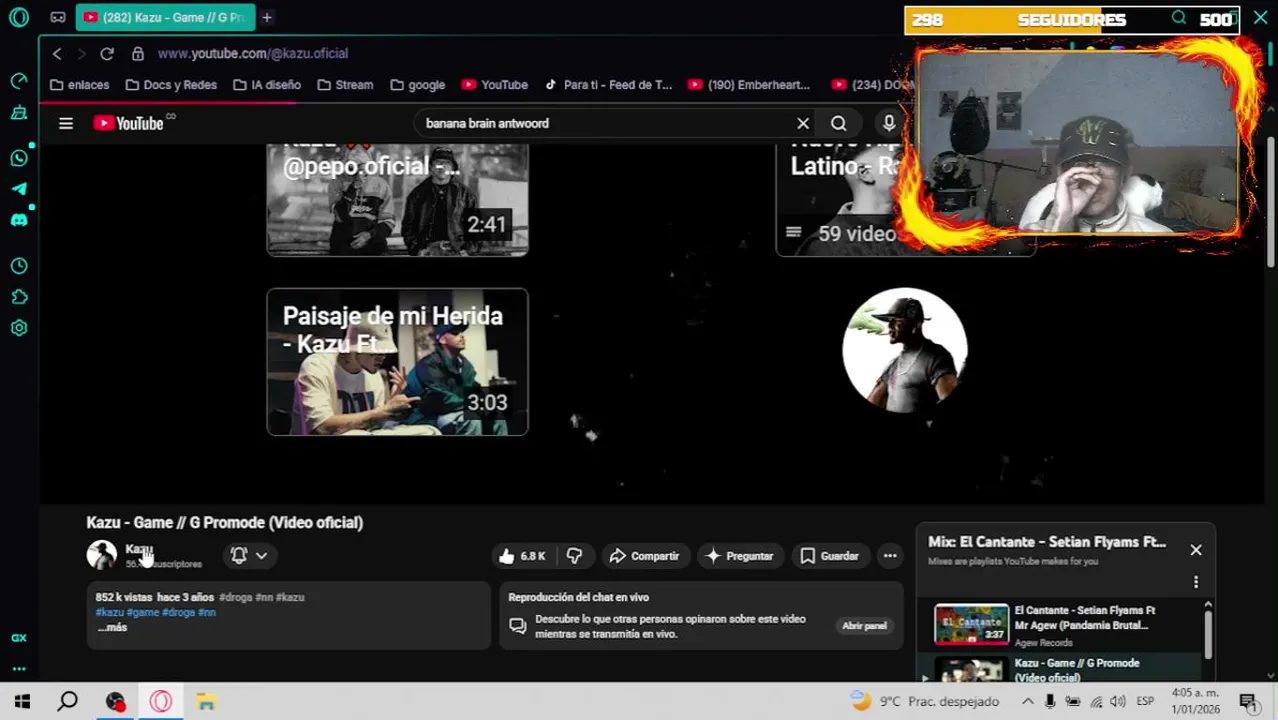
Task: Open the IA diseño bookmarks folder
Action: pos(265,85)
